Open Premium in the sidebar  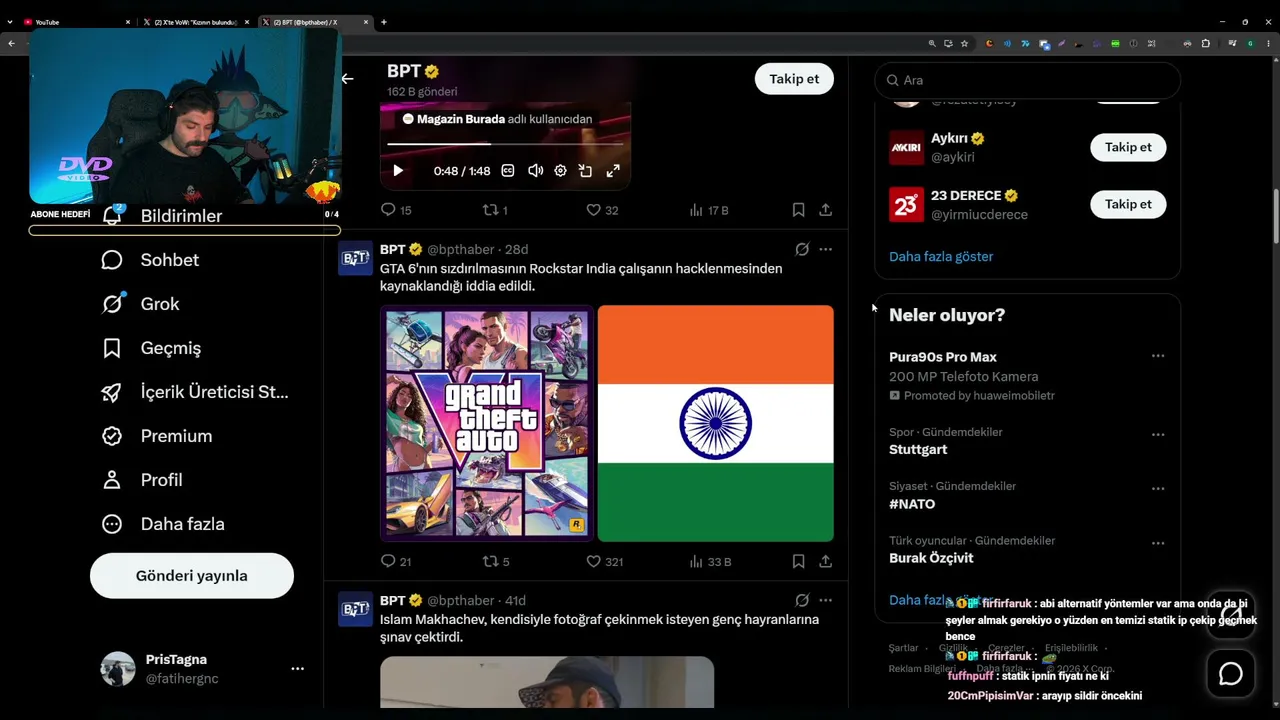point(157,436)
